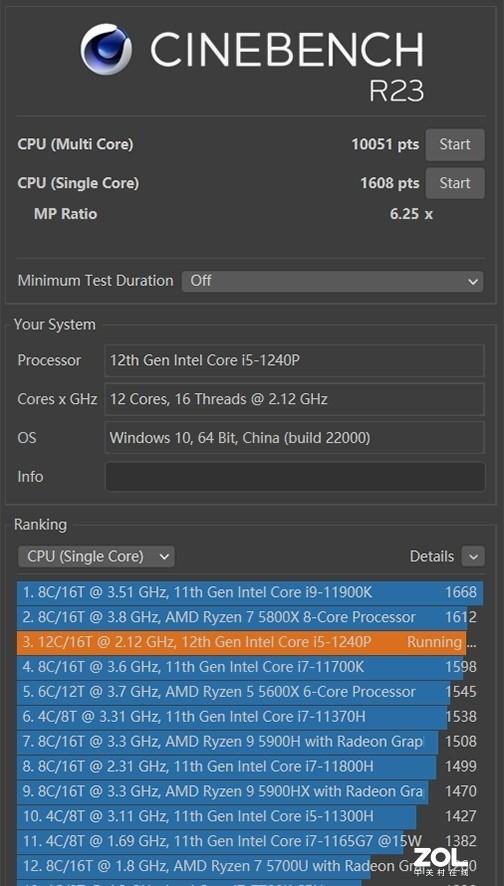This screenshot has height=886, width=504.
Task: Expand the Details chevron in Ranking
Action: pyautogui.click(x=473, y=557)
